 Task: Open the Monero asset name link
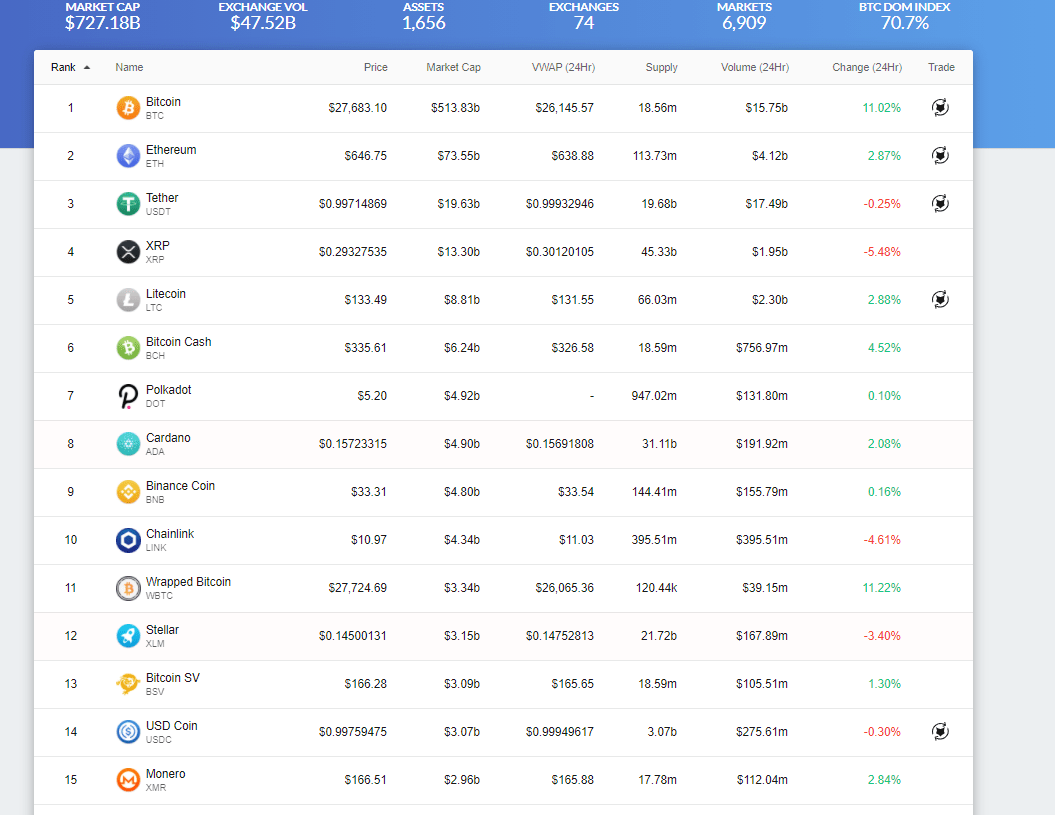(166, 774)
